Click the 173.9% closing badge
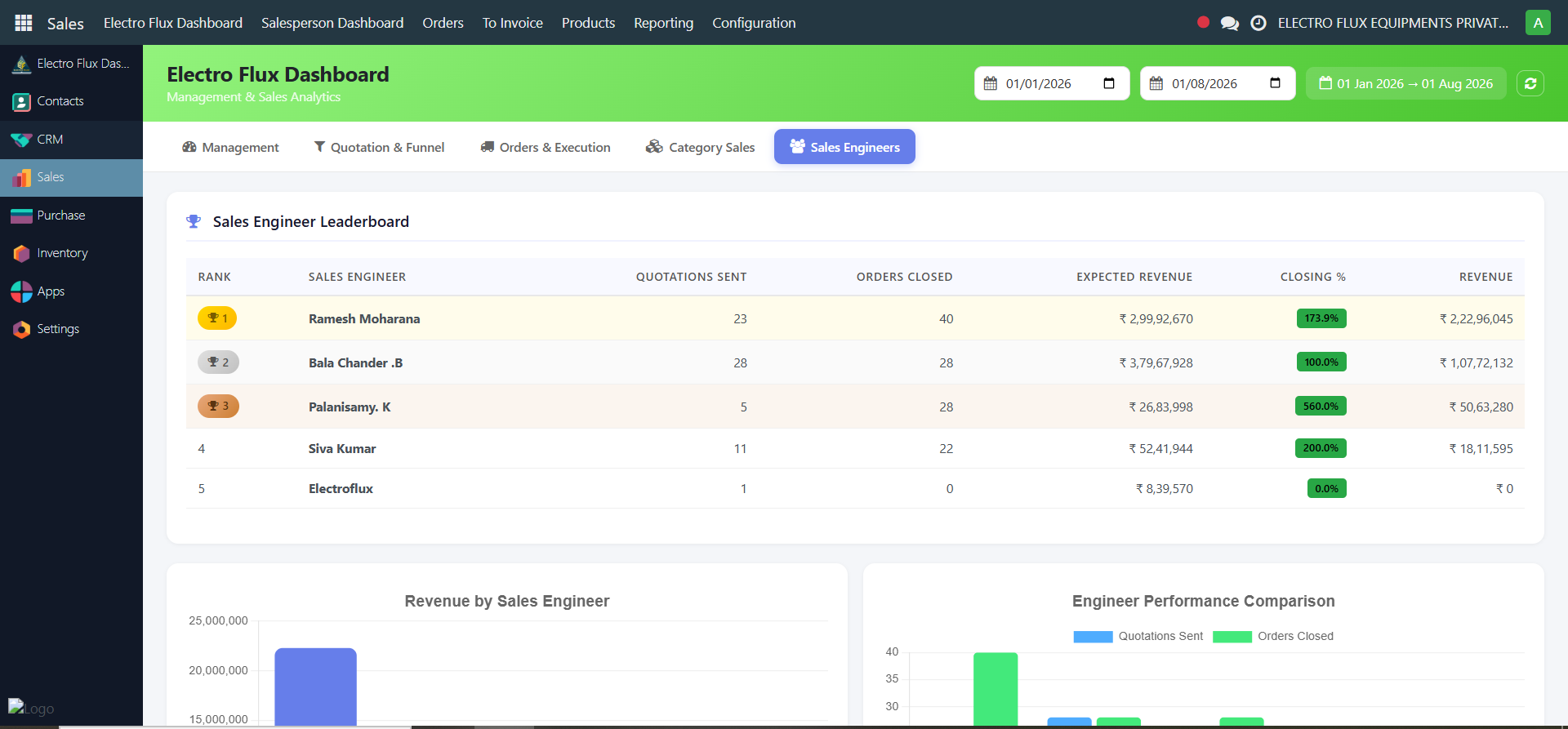1568x729 pixels. 1321,318
